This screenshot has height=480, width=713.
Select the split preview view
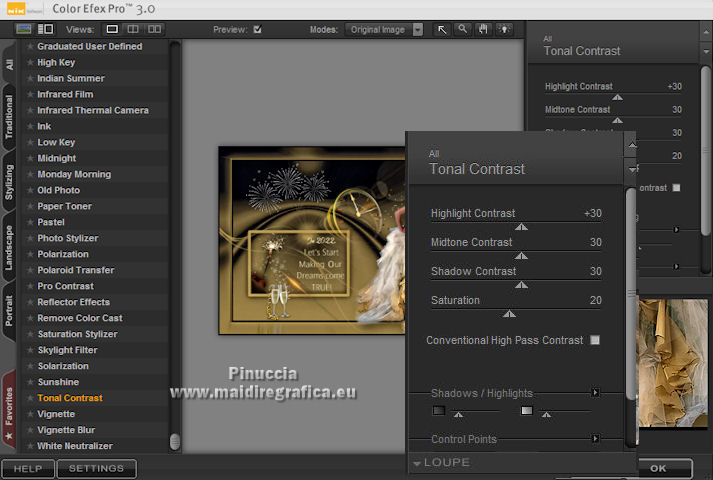coord(133,30)
